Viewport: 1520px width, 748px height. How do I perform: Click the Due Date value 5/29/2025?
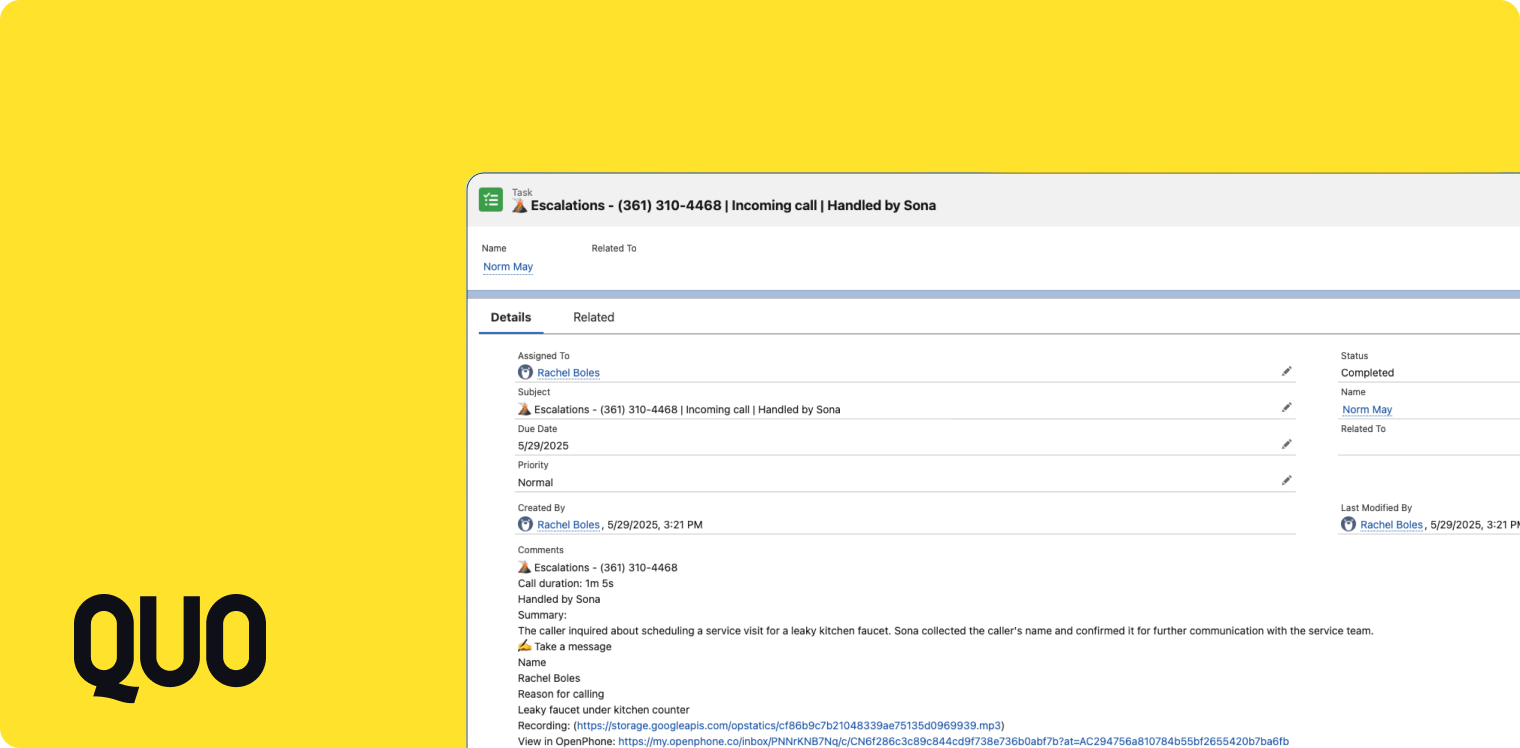coord(543,445)
